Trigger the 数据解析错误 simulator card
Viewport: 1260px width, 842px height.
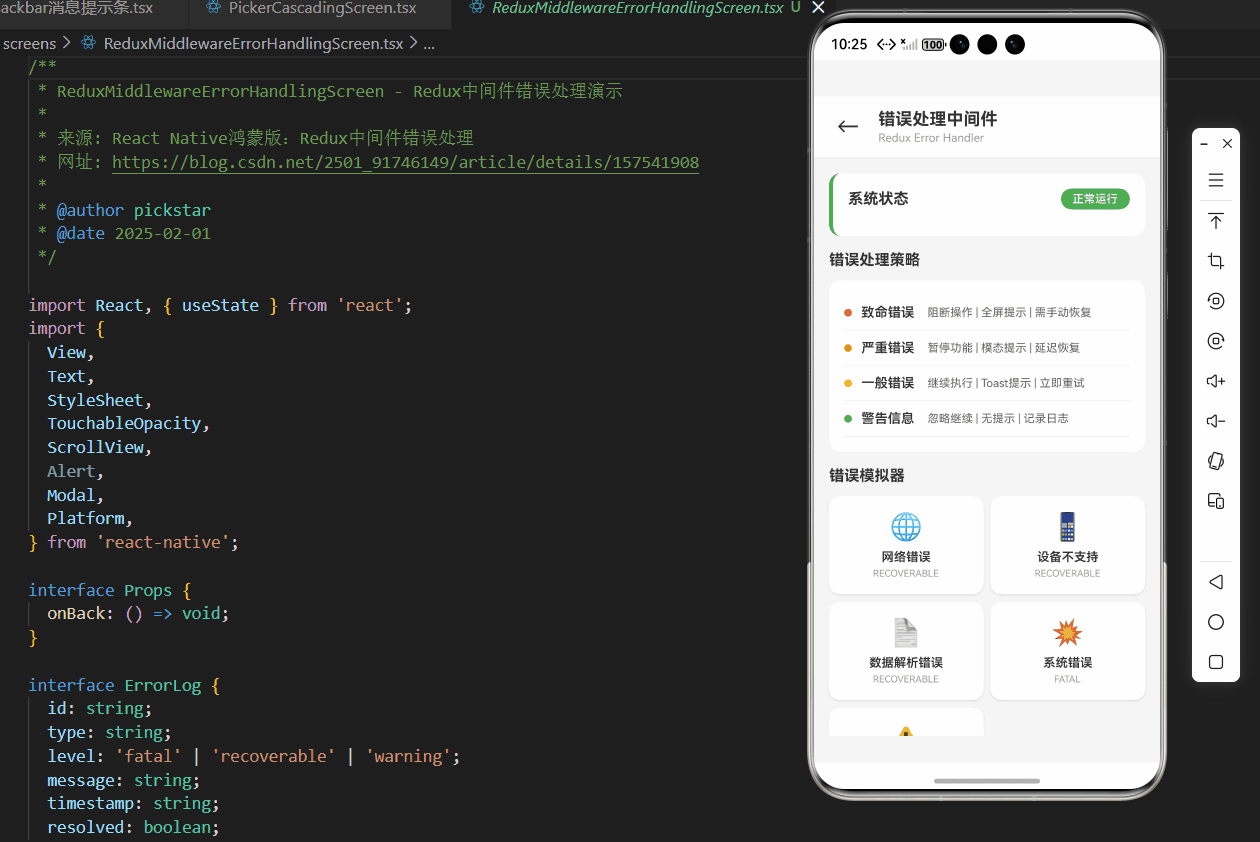pos(906,651)
